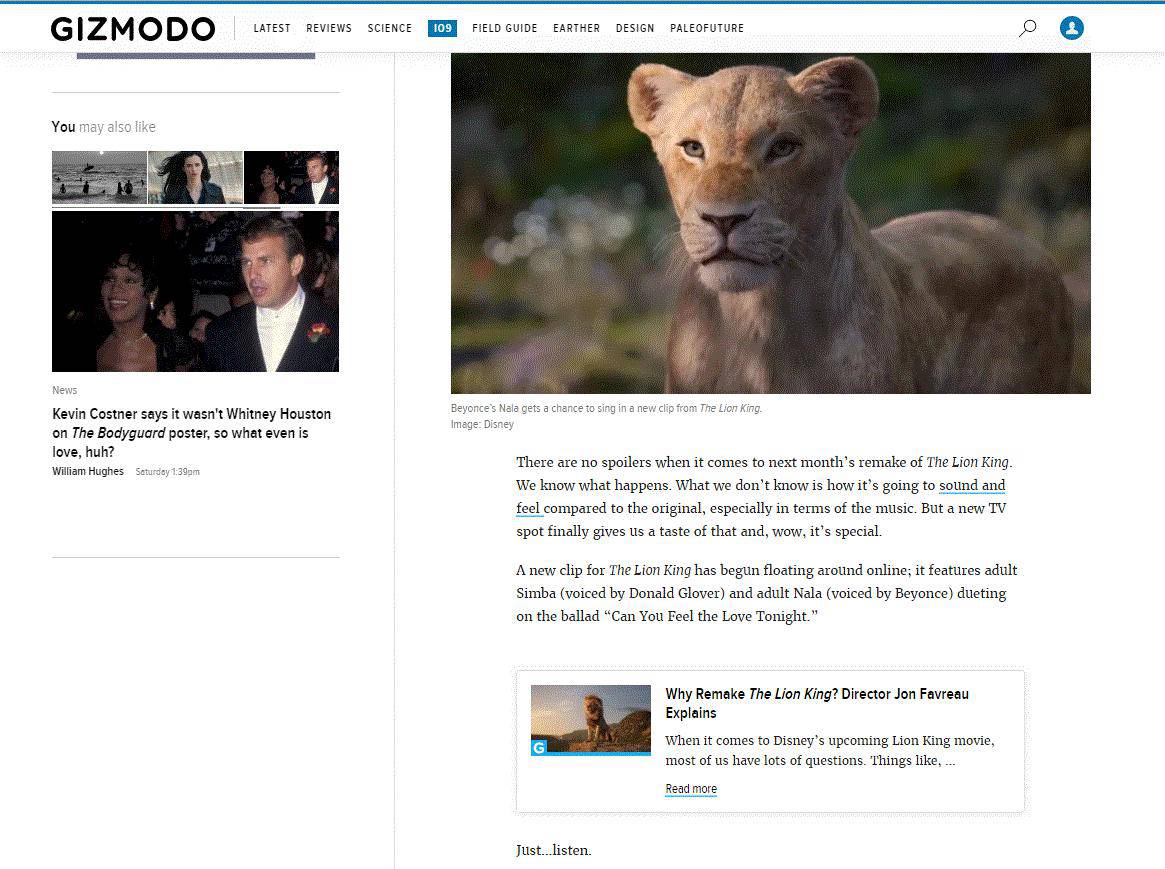1165x869 pixels.
Task: Open the REVIEWS nav section
Action: pyautogui.click(x=329, y=28)
